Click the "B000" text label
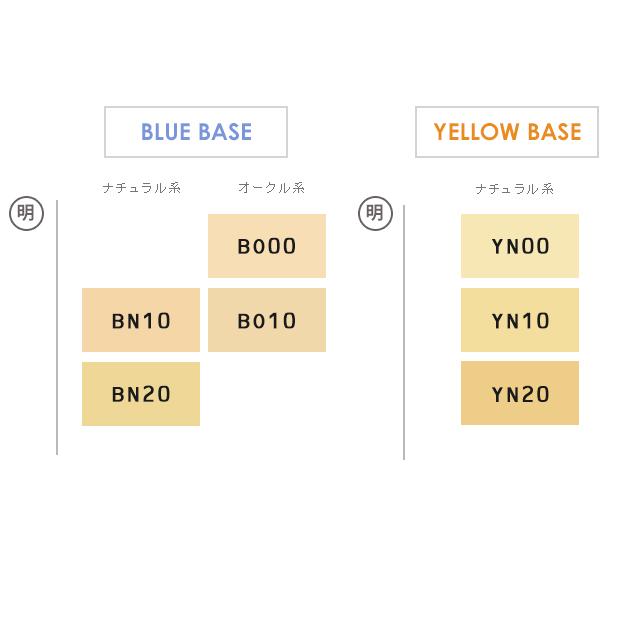 point(267,247)
